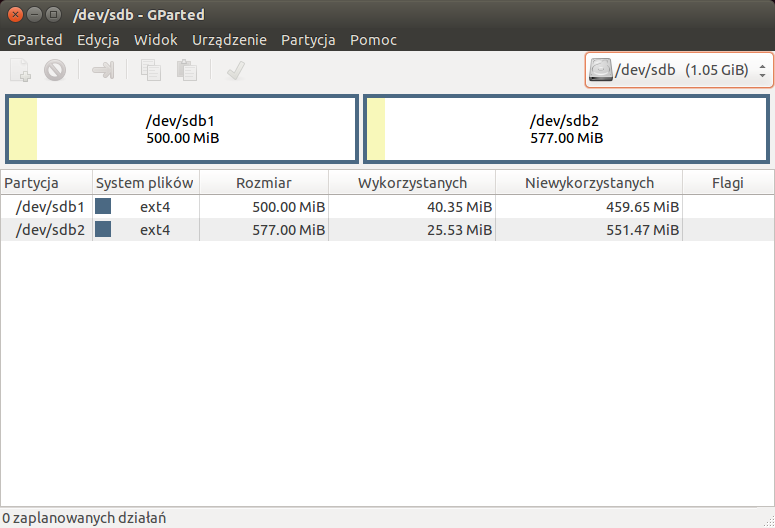Click the Apply operations checkmark icon
Image resolution: width=775 pixels, height=528 pixels.
pos(236,70)
